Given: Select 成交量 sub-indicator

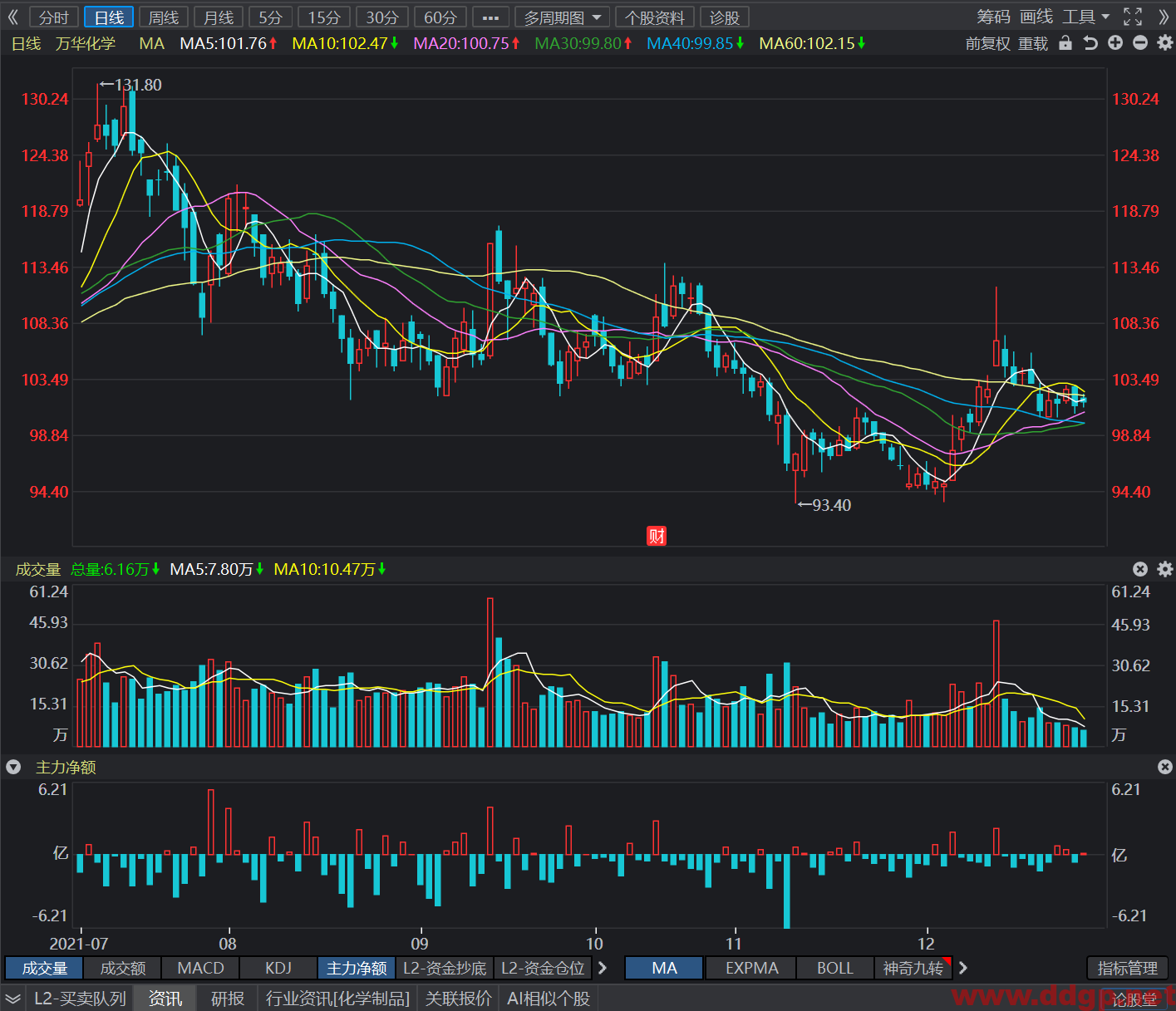Looking at the screenshot, I should point(45,968).
